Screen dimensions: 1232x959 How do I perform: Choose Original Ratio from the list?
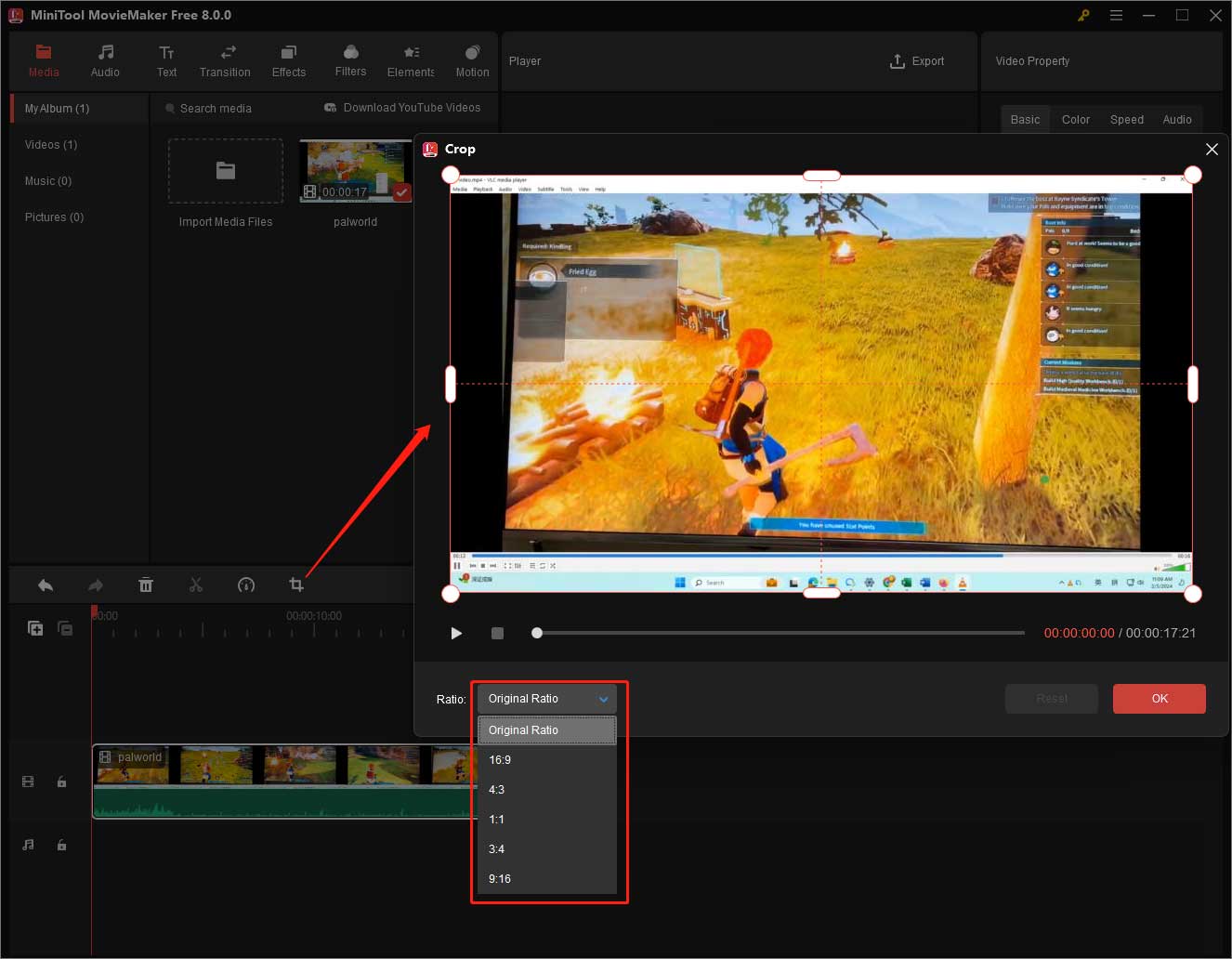[546, 730]
